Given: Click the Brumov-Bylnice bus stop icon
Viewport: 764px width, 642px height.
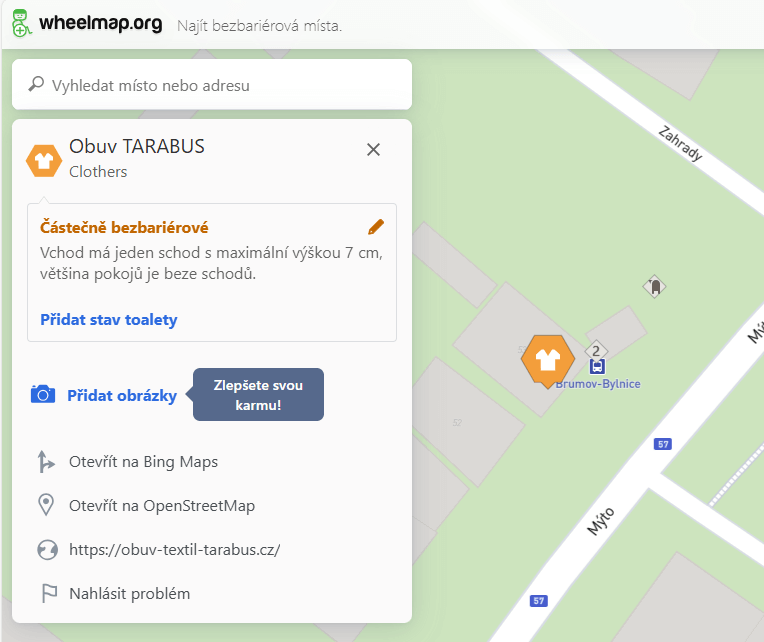Looking at the screenshot, I should tap(597, 367).
